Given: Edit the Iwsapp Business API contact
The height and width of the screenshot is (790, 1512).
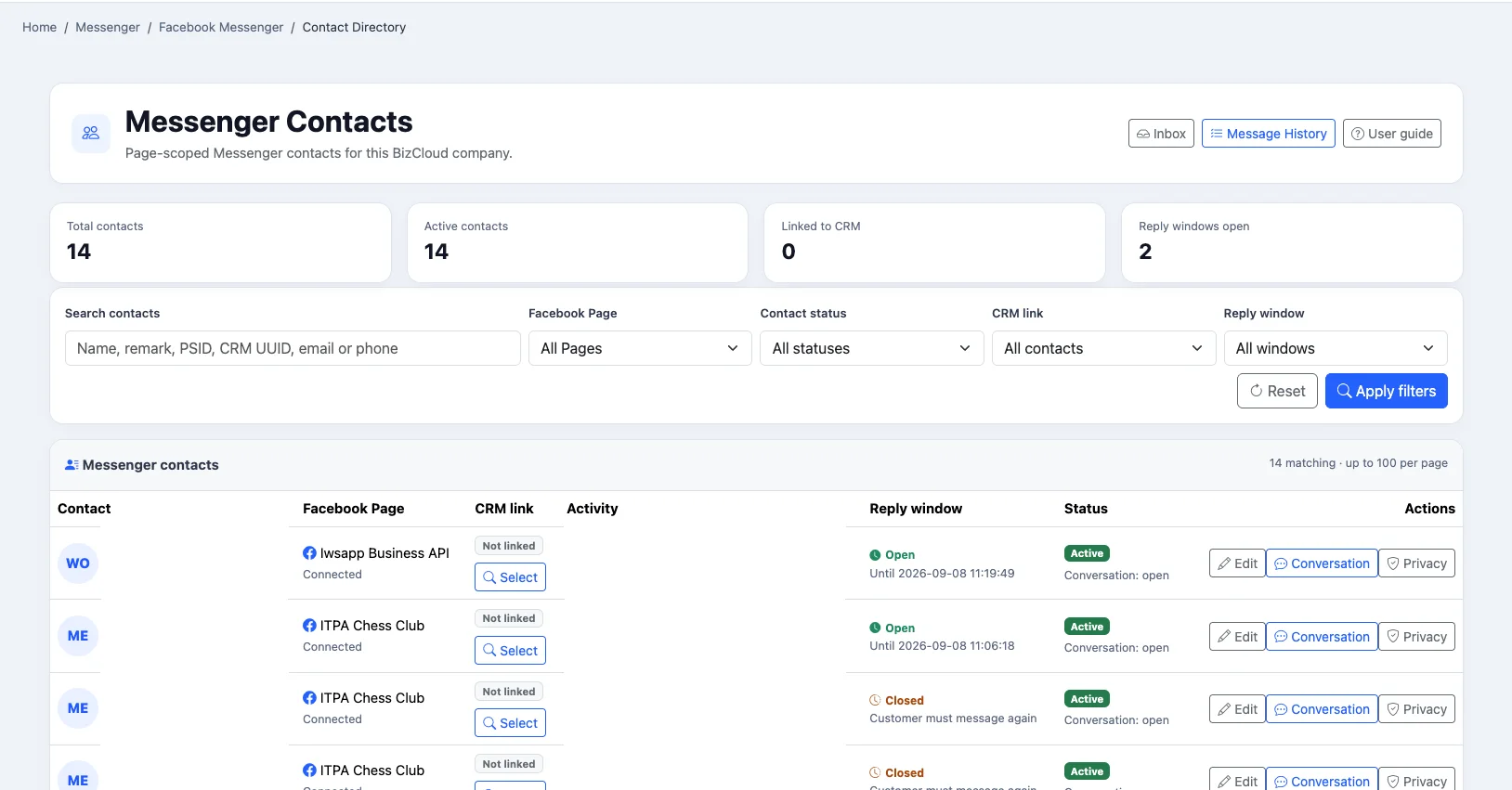Looking at the screenshot, I should (1237, 563).
